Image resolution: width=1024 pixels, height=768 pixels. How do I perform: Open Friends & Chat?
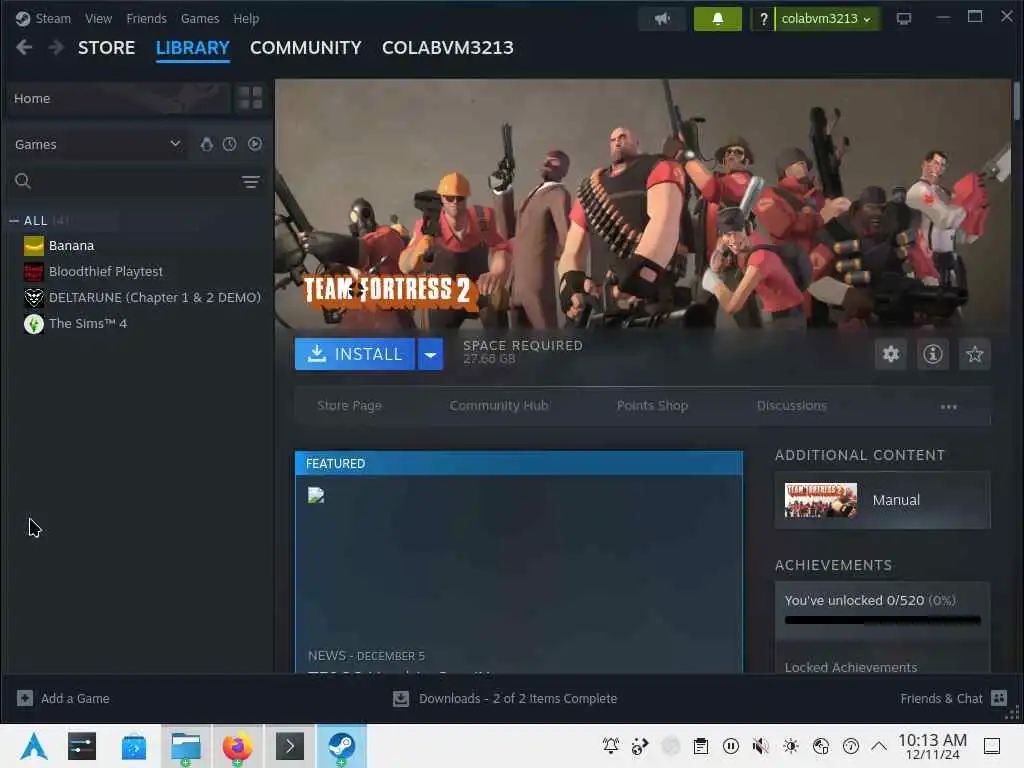click(x=953, y=698)
